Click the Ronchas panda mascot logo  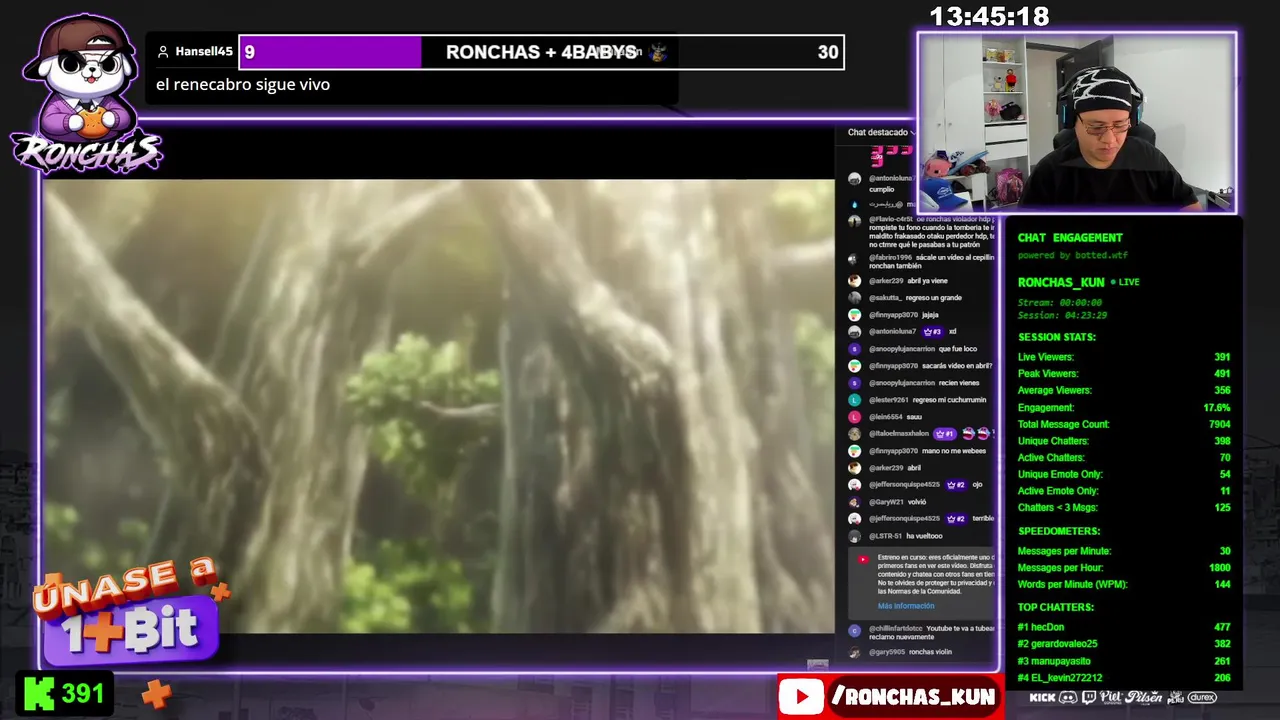87,95
